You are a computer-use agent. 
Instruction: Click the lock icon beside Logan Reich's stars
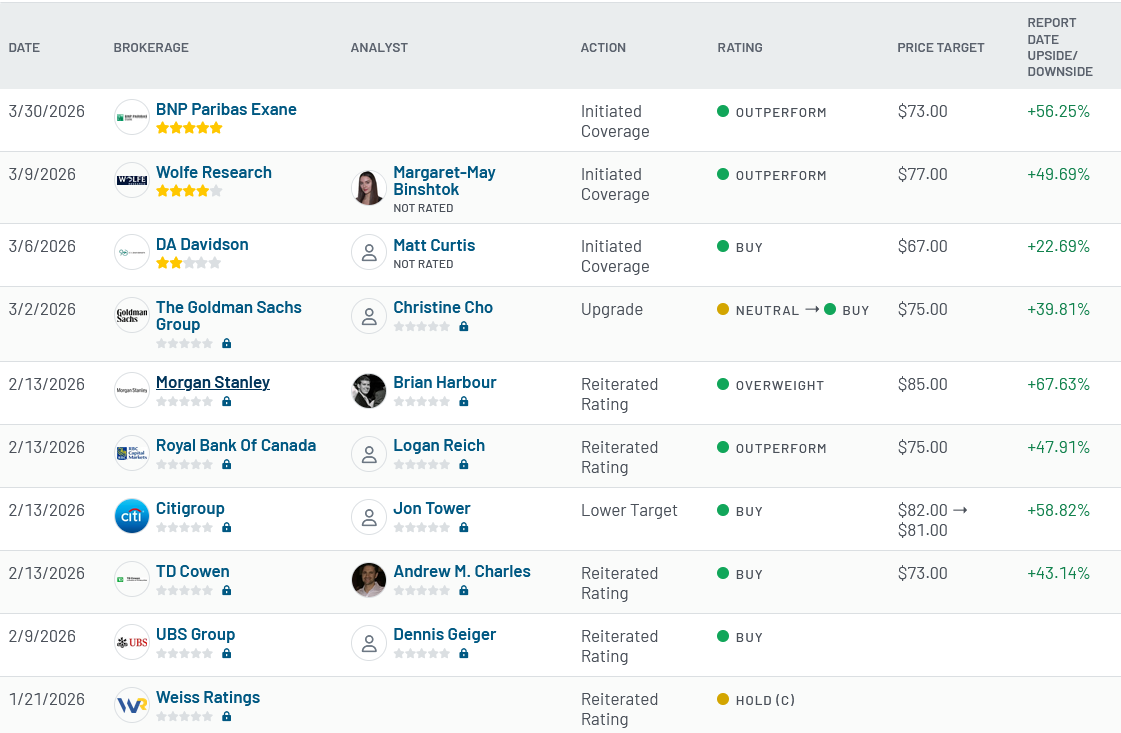pyautogui.click(x=464, y=464)
